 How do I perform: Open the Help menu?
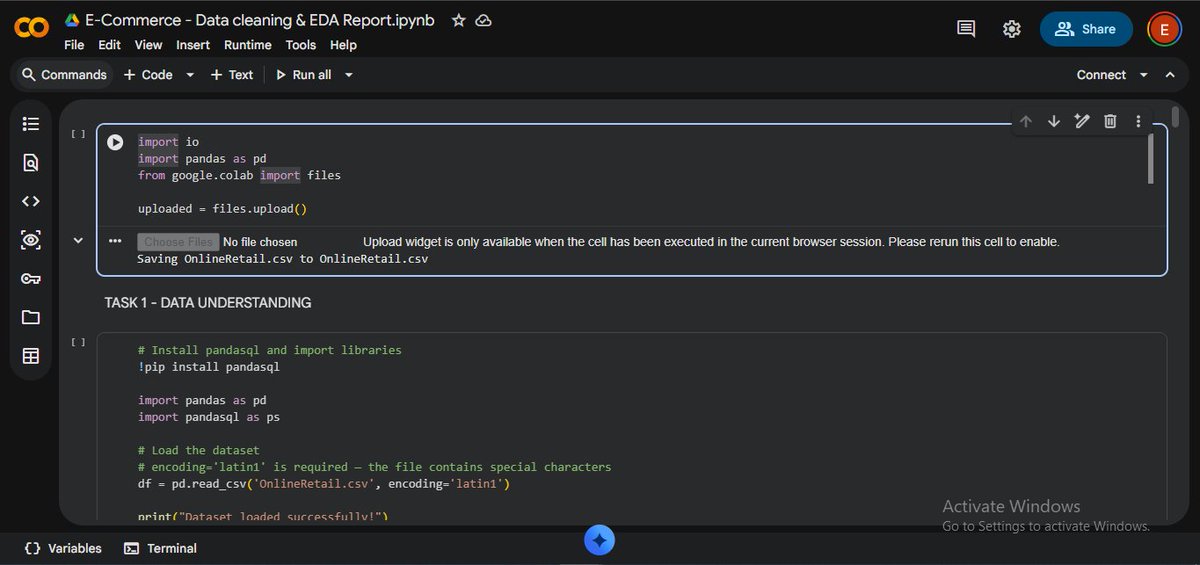pos(343,45)
